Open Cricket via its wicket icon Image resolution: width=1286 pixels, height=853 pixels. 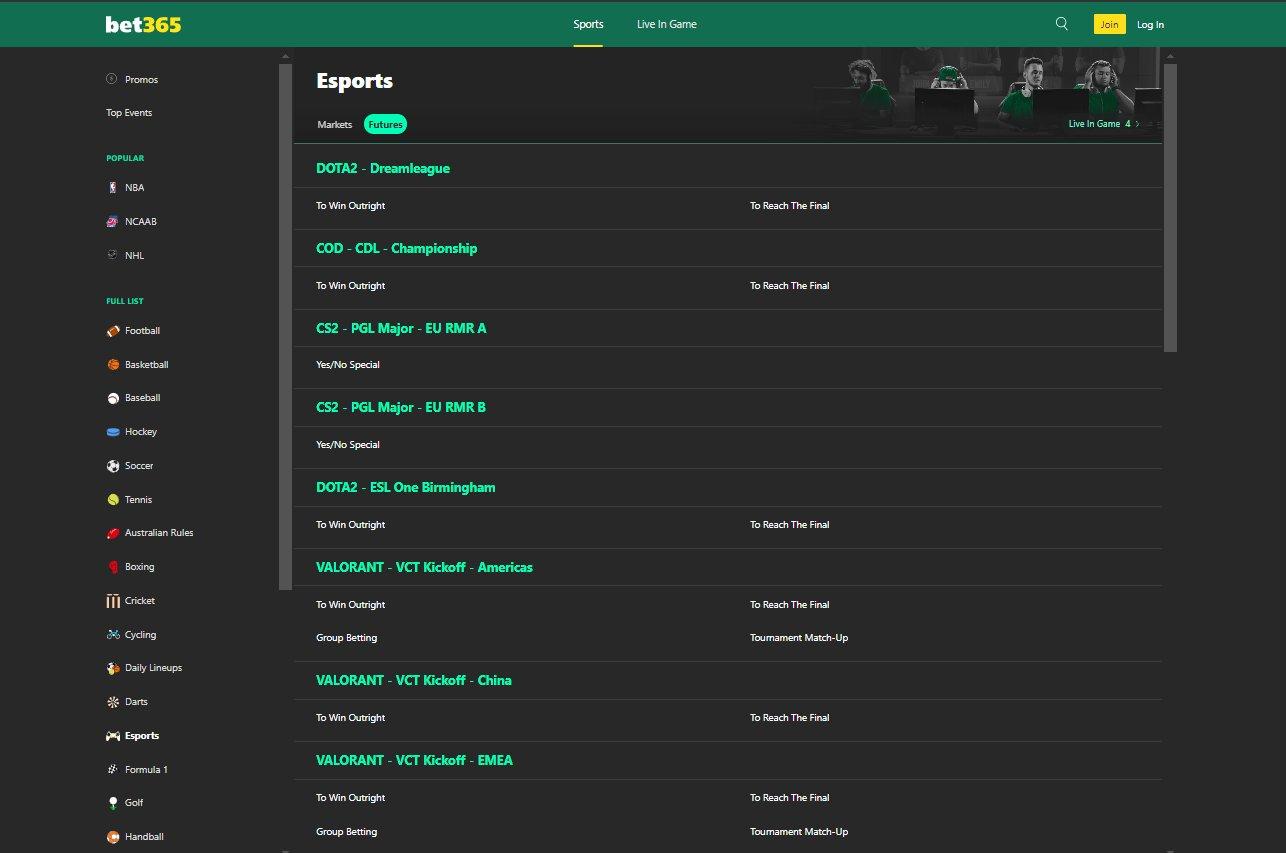pos(113,601)
